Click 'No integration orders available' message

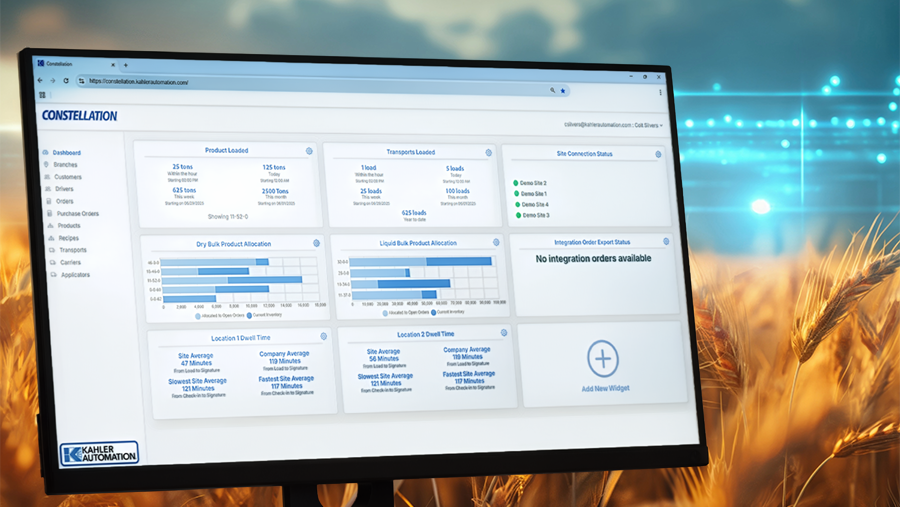(x=593, y=258)
